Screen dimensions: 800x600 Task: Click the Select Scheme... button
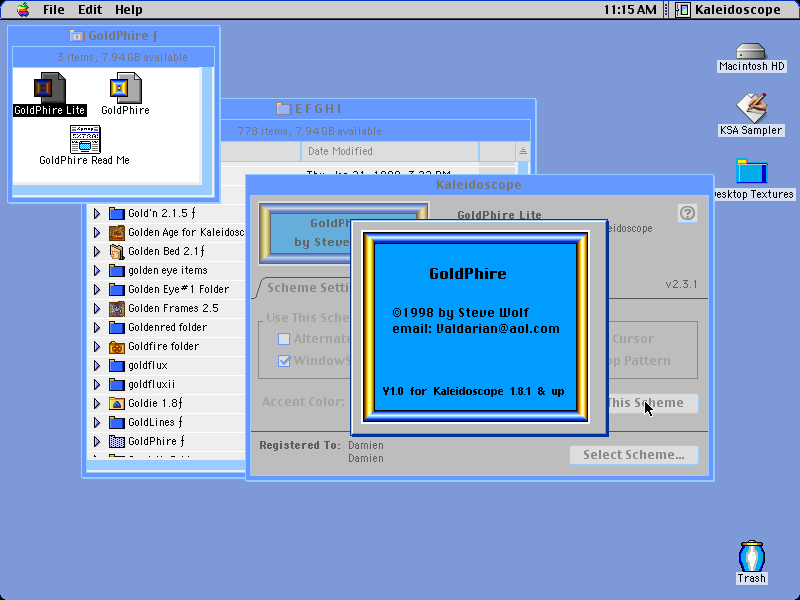[634, 455]
